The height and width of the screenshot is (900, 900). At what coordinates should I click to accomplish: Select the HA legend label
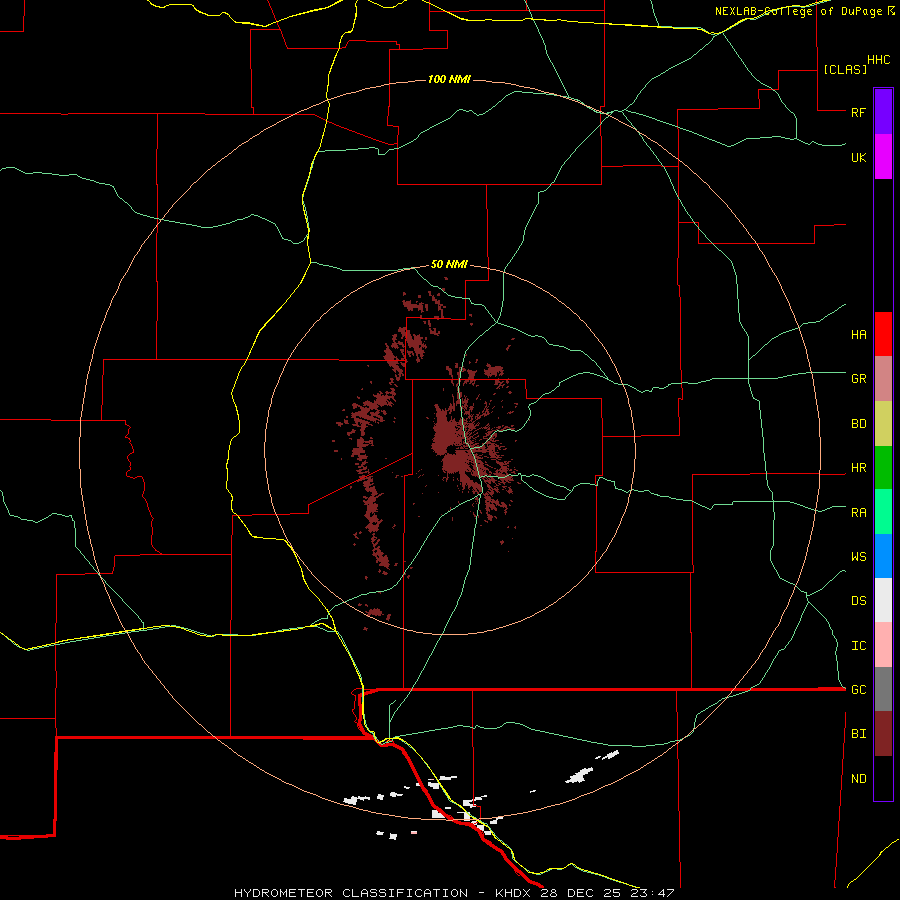[x=858, y=334]
